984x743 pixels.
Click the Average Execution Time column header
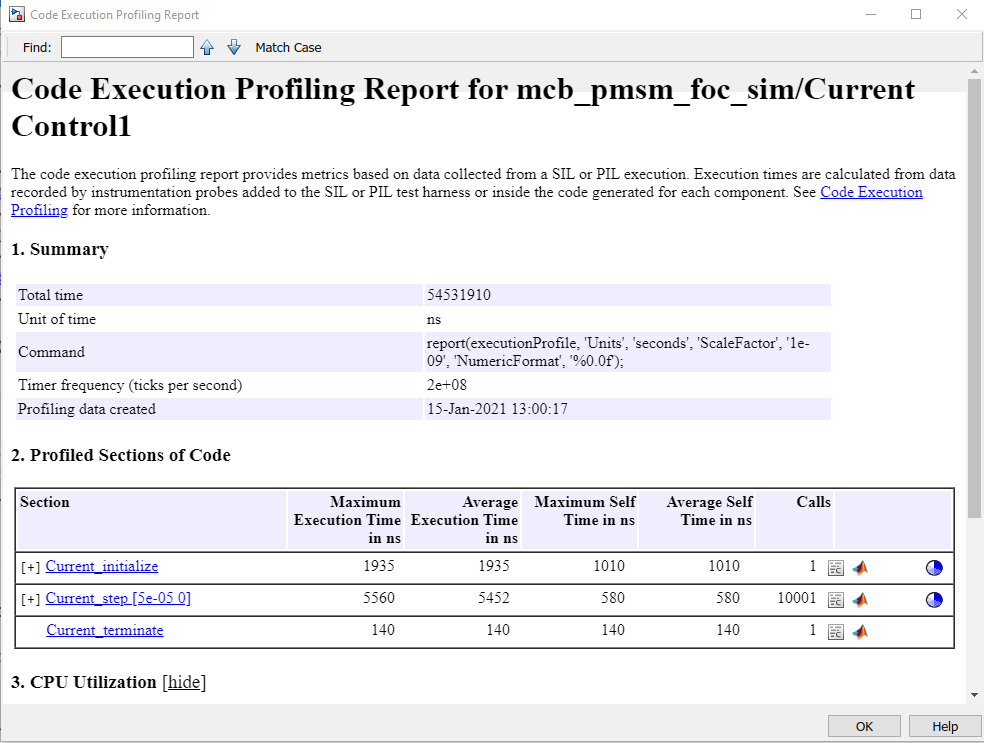click(x=464, y=520)
